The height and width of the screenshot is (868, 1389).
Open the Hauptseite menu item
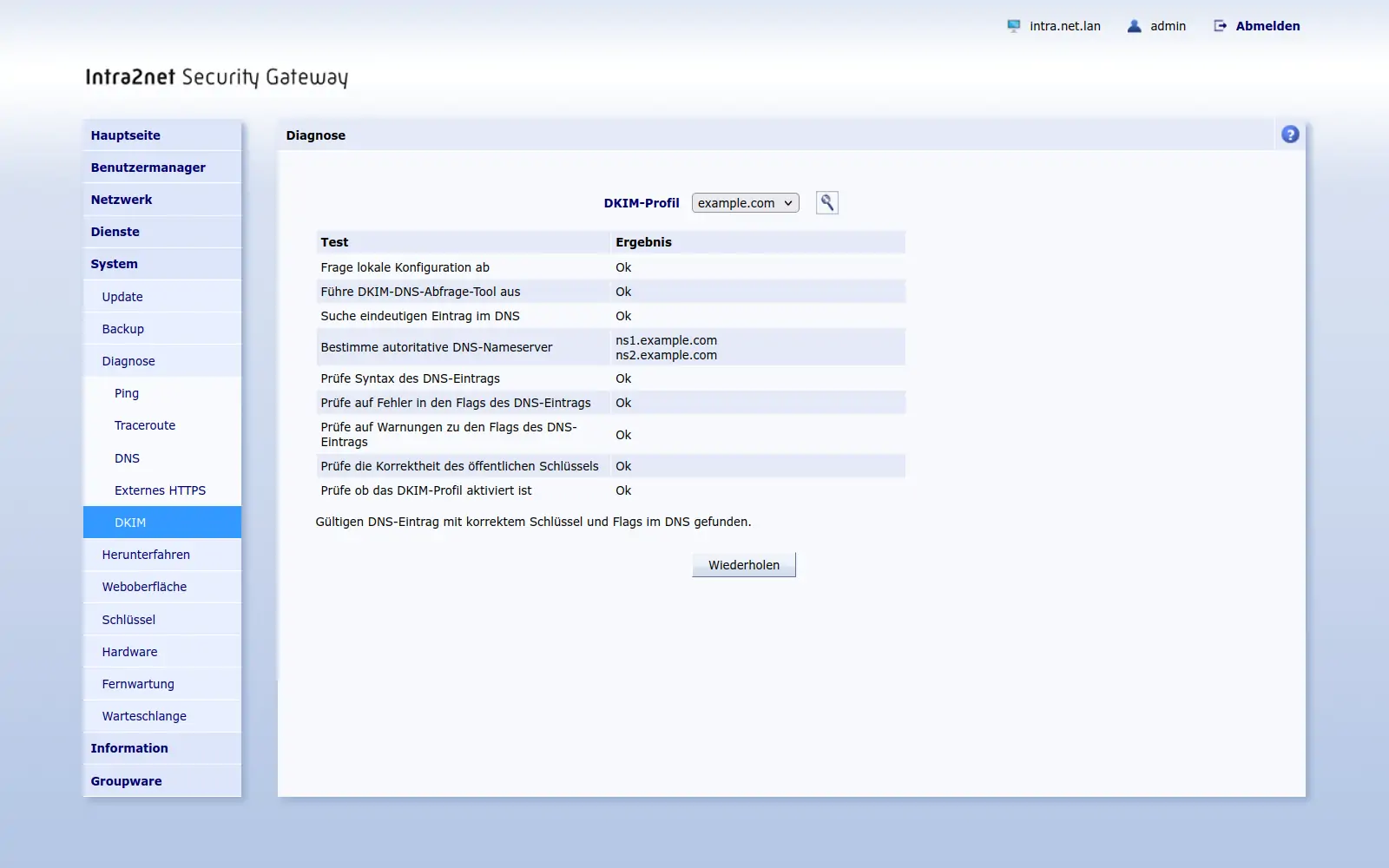(x=162, y=135)
